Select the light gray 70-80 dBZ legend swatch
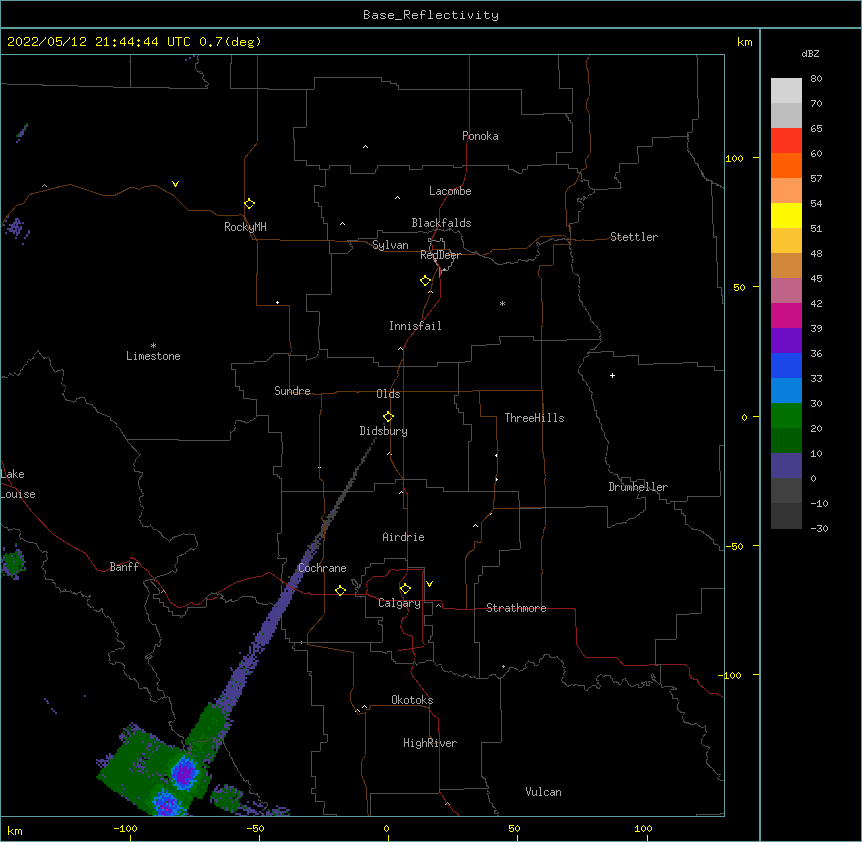 pos(786,91)
